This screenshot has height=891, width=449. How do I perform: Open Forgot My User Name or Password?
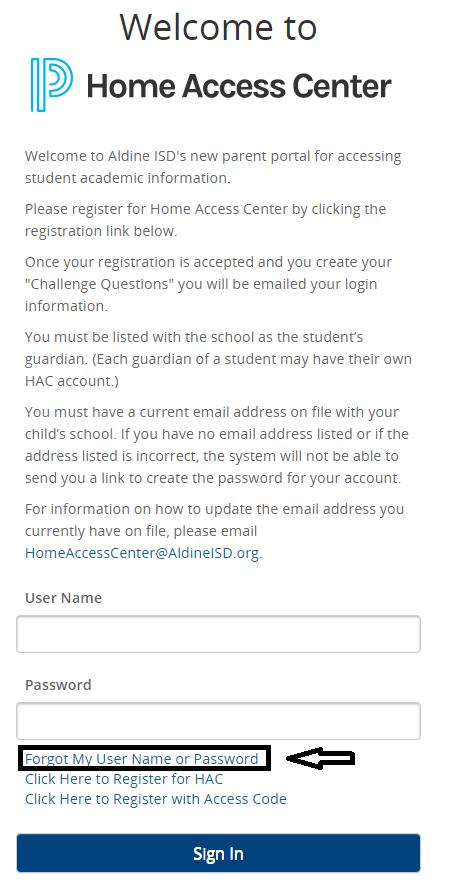(x=142, y=759)
